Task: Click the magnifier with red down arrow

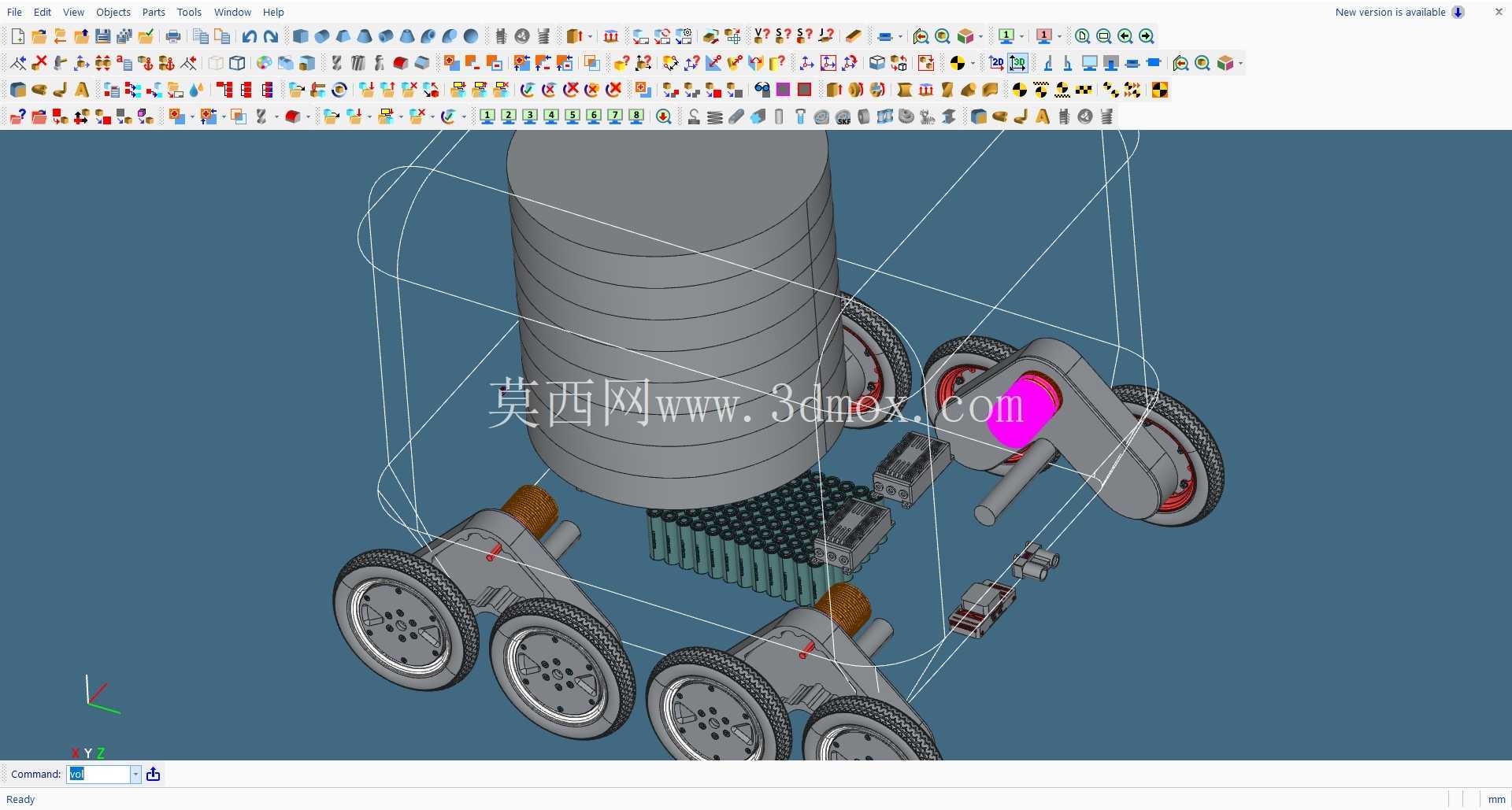Action: coord(664,117)
